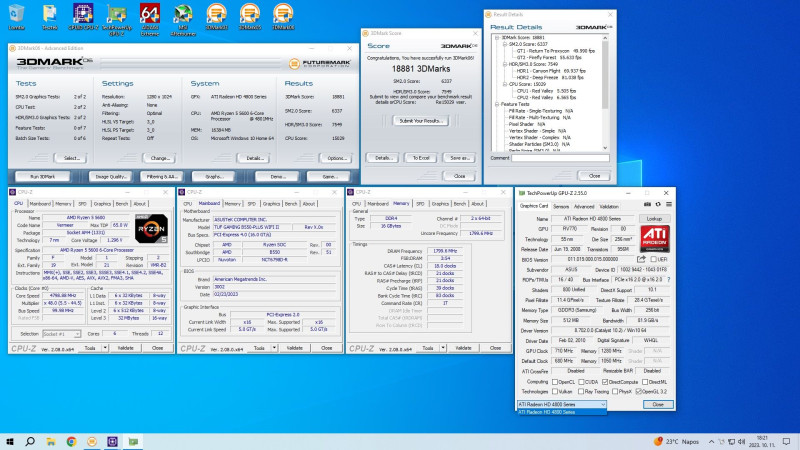
Task: Open the 3DMark05 desktop shortcut
Action: coord(249,17)
